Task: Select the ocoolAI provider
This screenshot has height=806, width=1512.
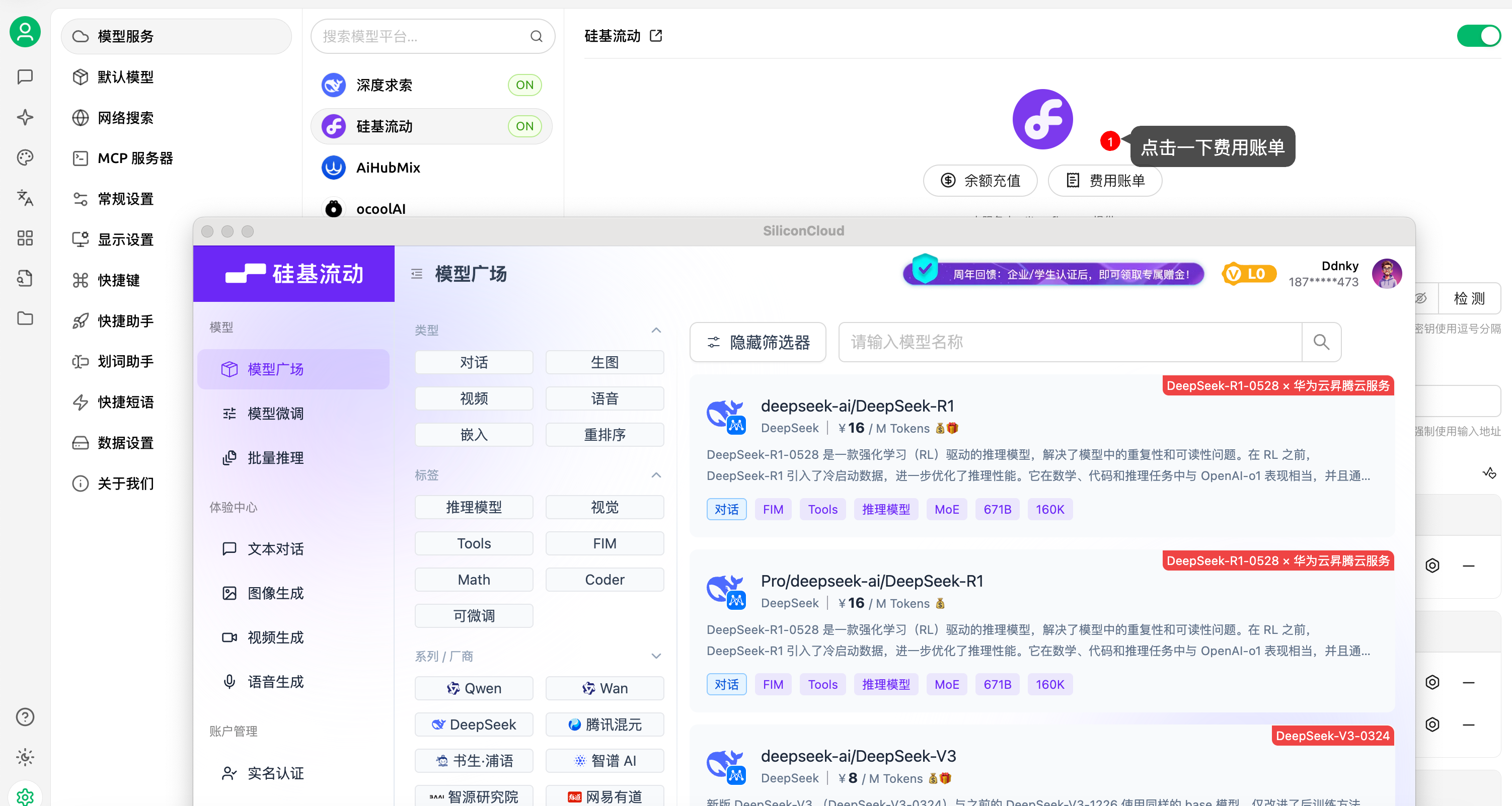Action: (x=431, y=208)
